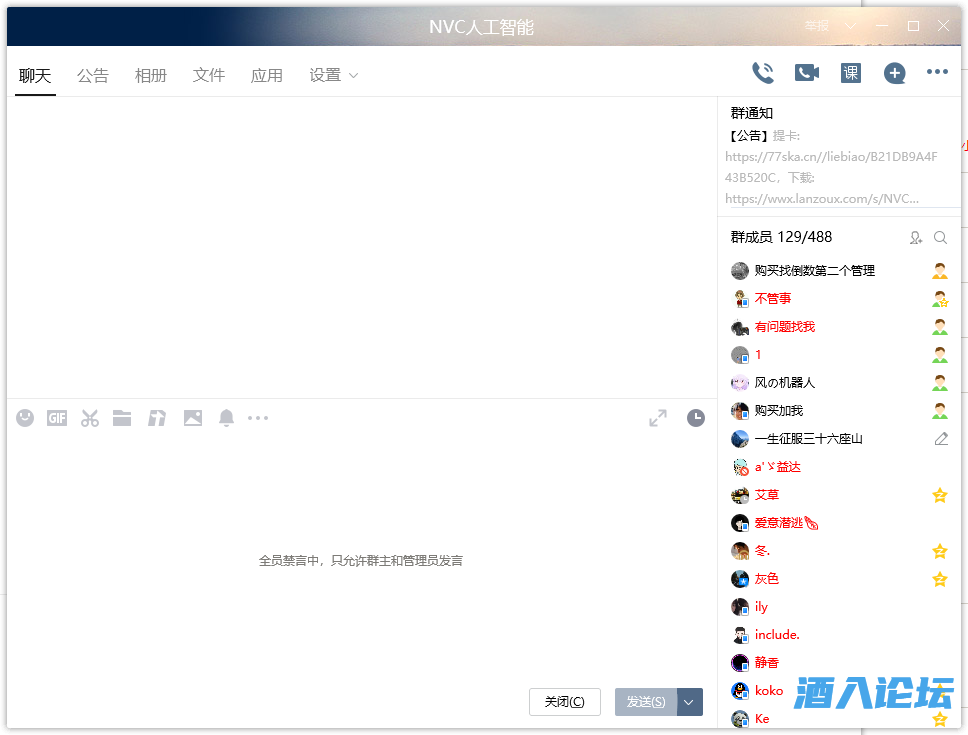Expand the message input area
This screenshot has width=968, height=735.
pyautogui.click(x=657, y=418)
